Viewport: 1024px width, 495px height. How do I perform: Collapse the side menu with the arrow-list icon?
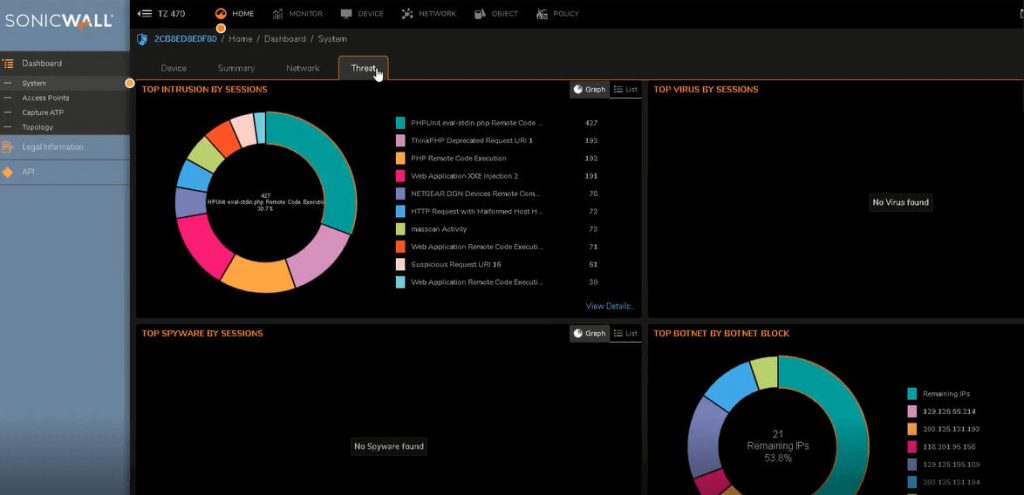pos(144,13)
